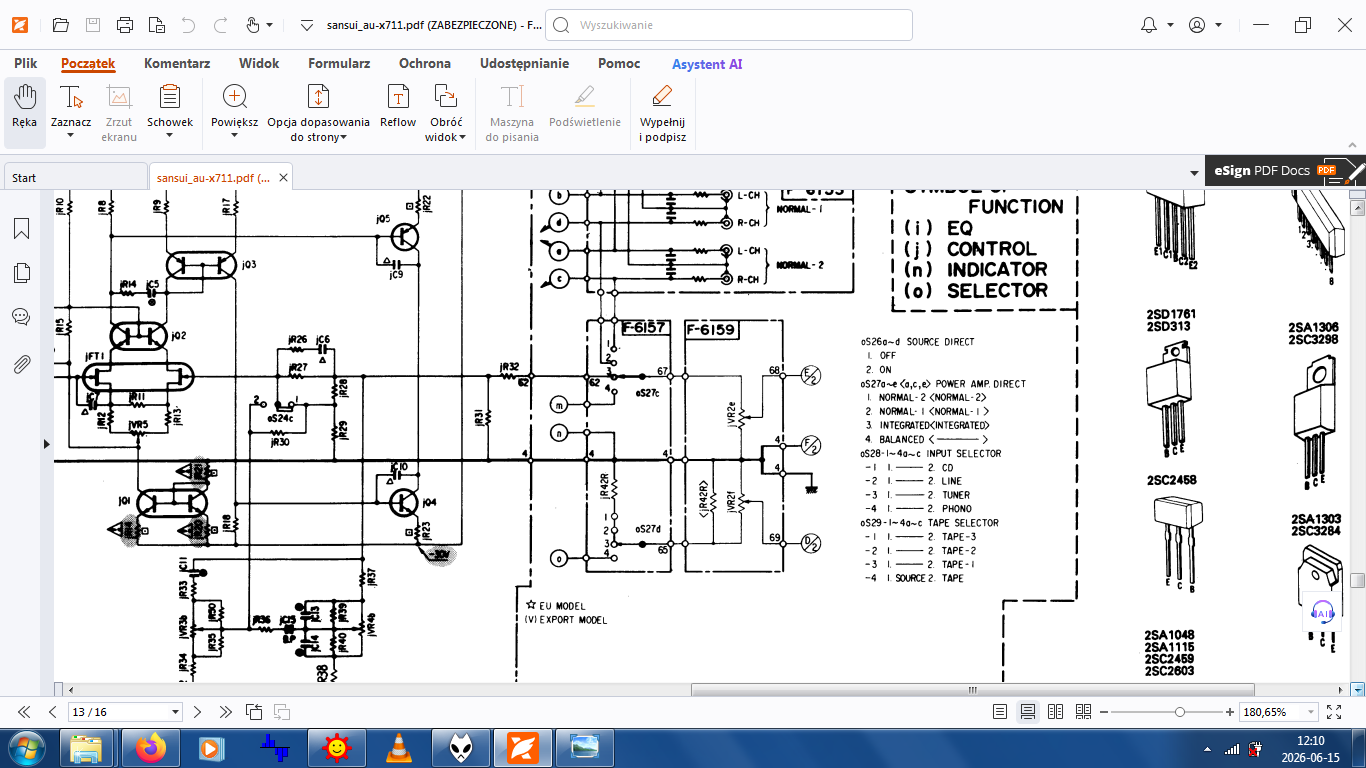Print the document using the printer icon
The height and width of the screenshot is (768, 1366).
coord(124,25)
